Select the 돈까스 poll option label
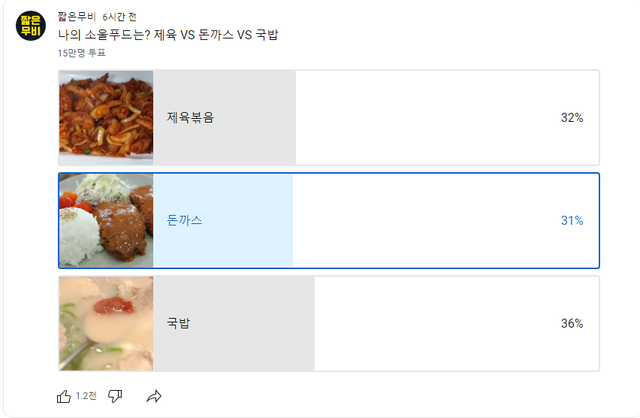 coord(184,220)
